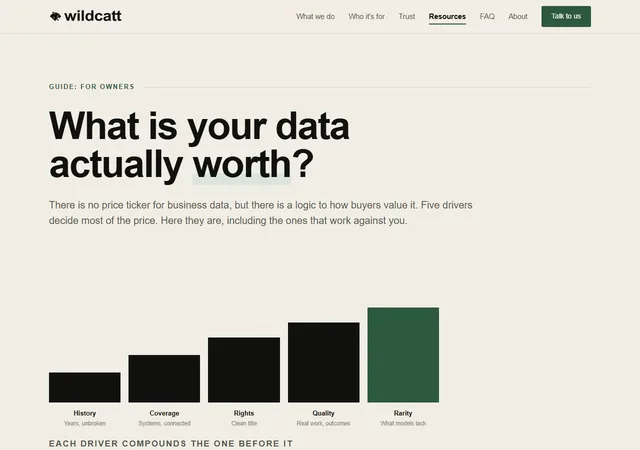Select the Coverage bar in the chart

[x=164, y=379]
